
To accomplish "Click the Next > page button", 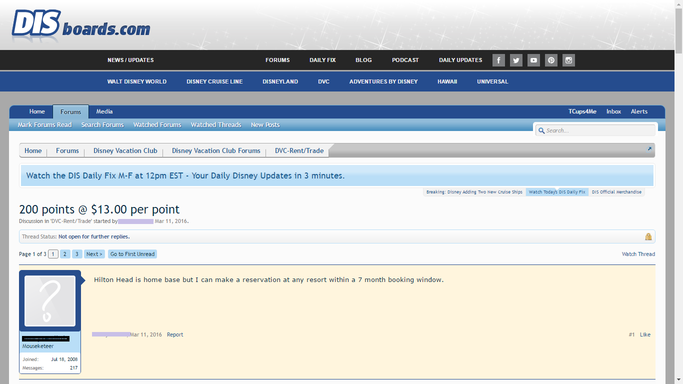I will [94, 254].
